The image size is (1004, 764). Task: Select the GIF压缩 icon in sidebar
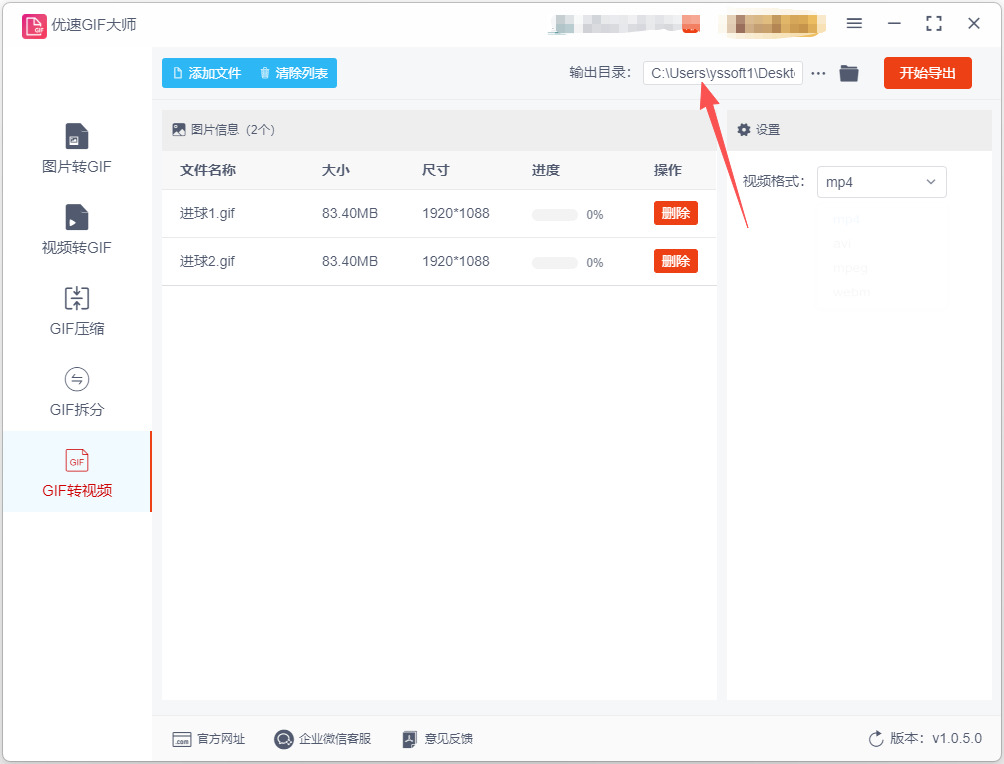pyautogui.click(x=77, y=298)
